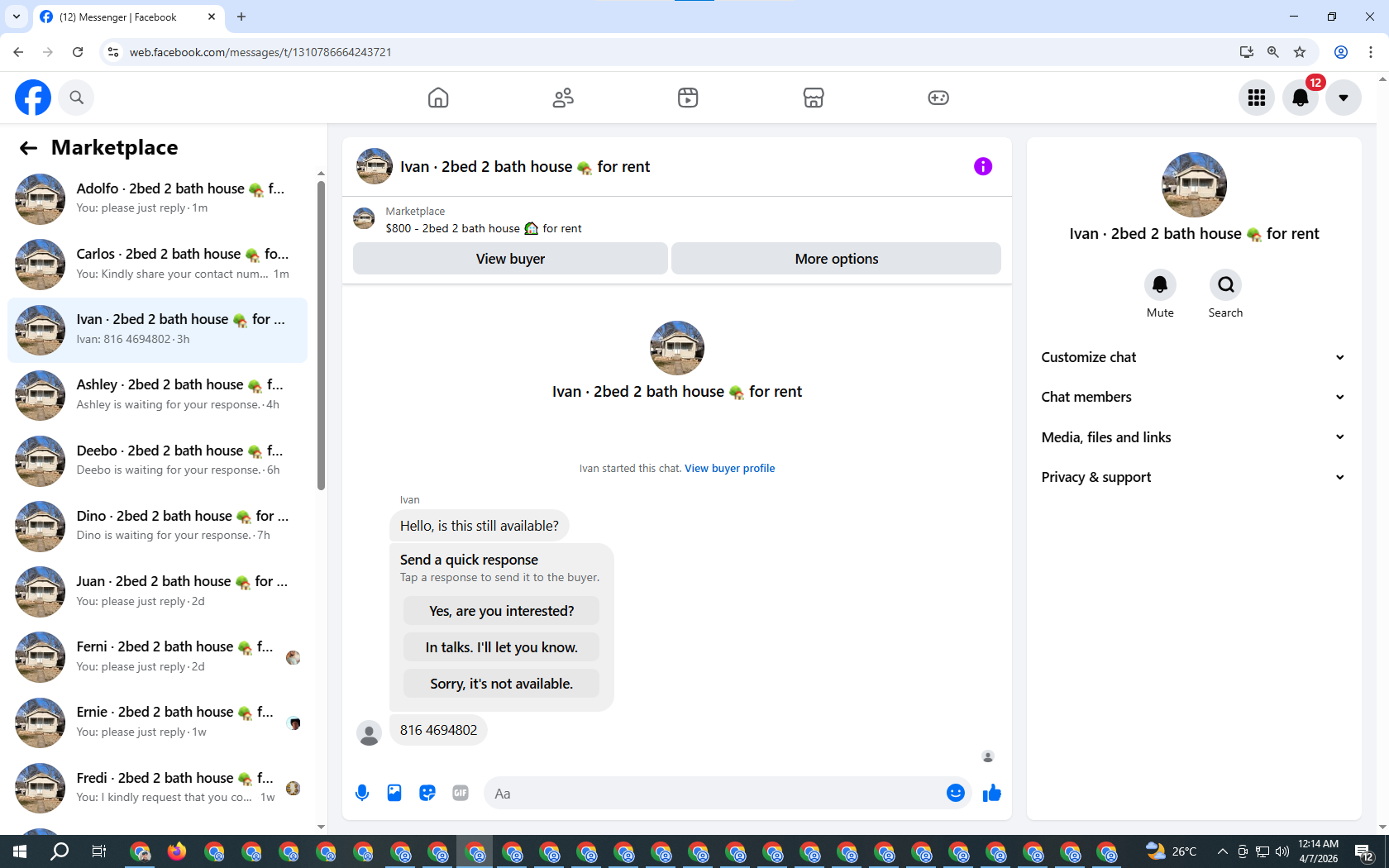Click 'Hello, is this still available?' message
Image resolution: width=1389 pixels, height=868 pixels.
coord(479,526)
